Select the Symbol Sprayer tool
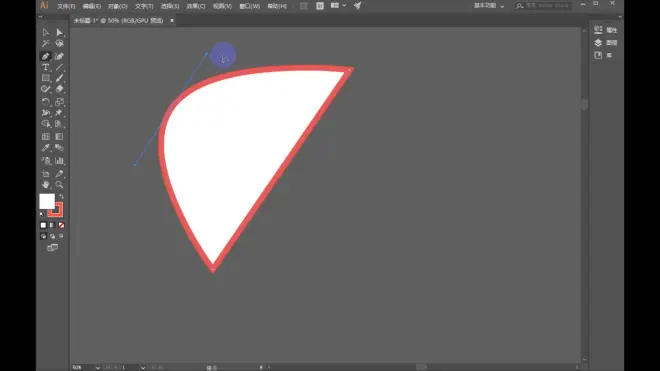This screenshot has height=371, width=660. (x=45, y=161)
